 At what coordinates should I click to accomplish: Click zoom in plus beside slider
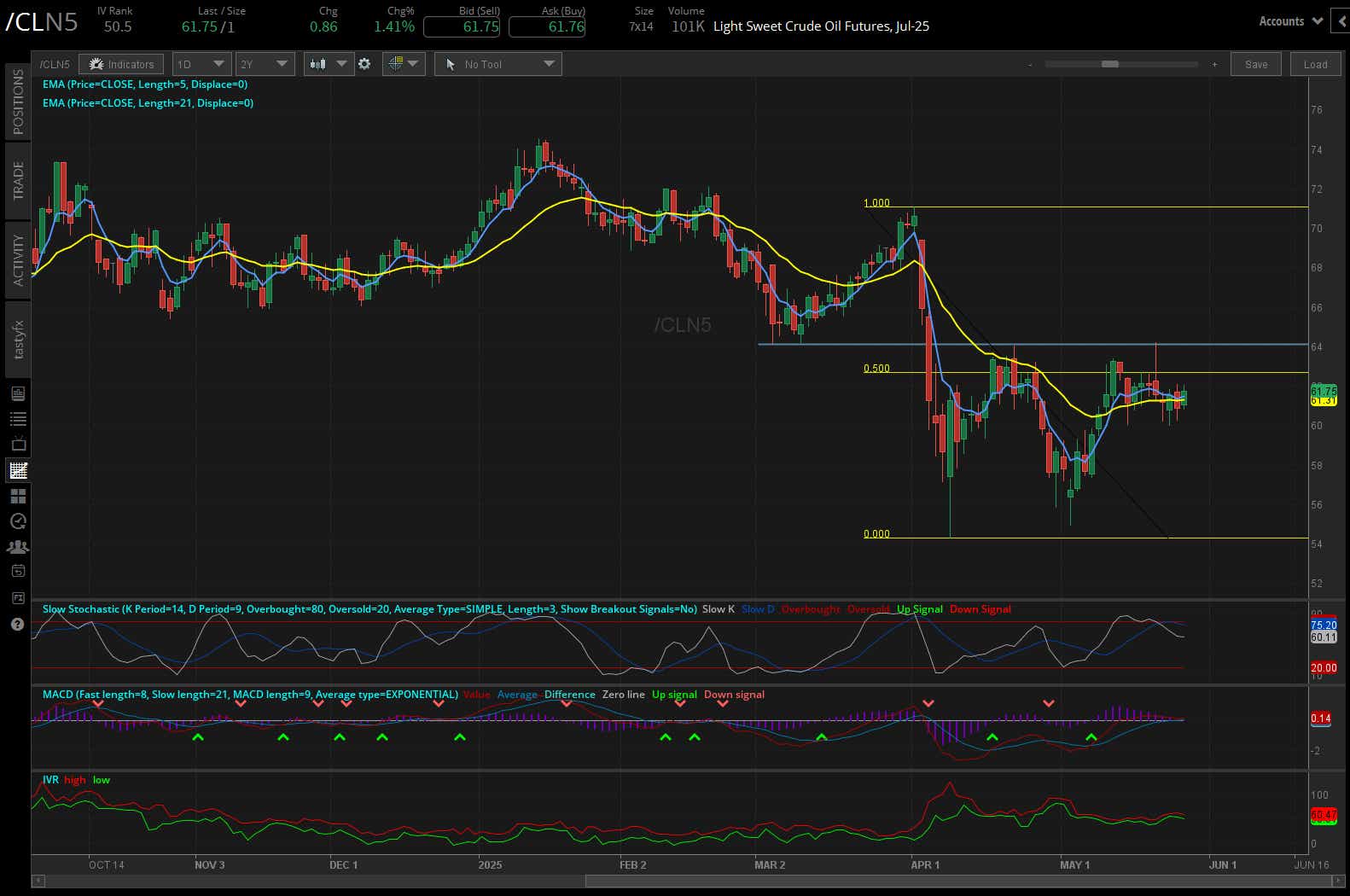(1214, 64)
